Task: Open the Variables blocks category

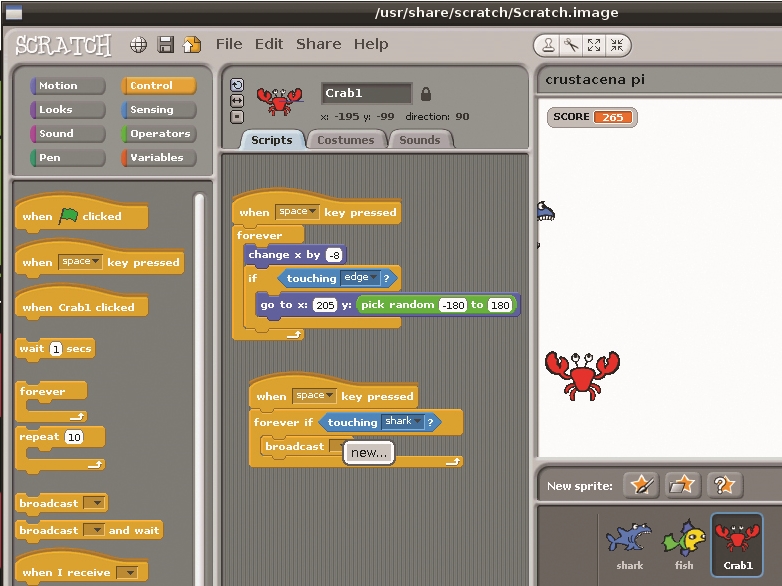Action: coord(159,157)
